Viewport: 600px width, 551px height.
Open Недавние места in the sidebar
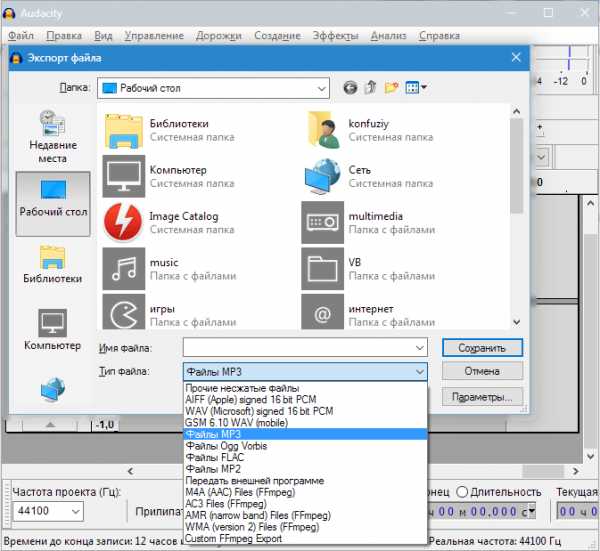click(x=53, y=137)
